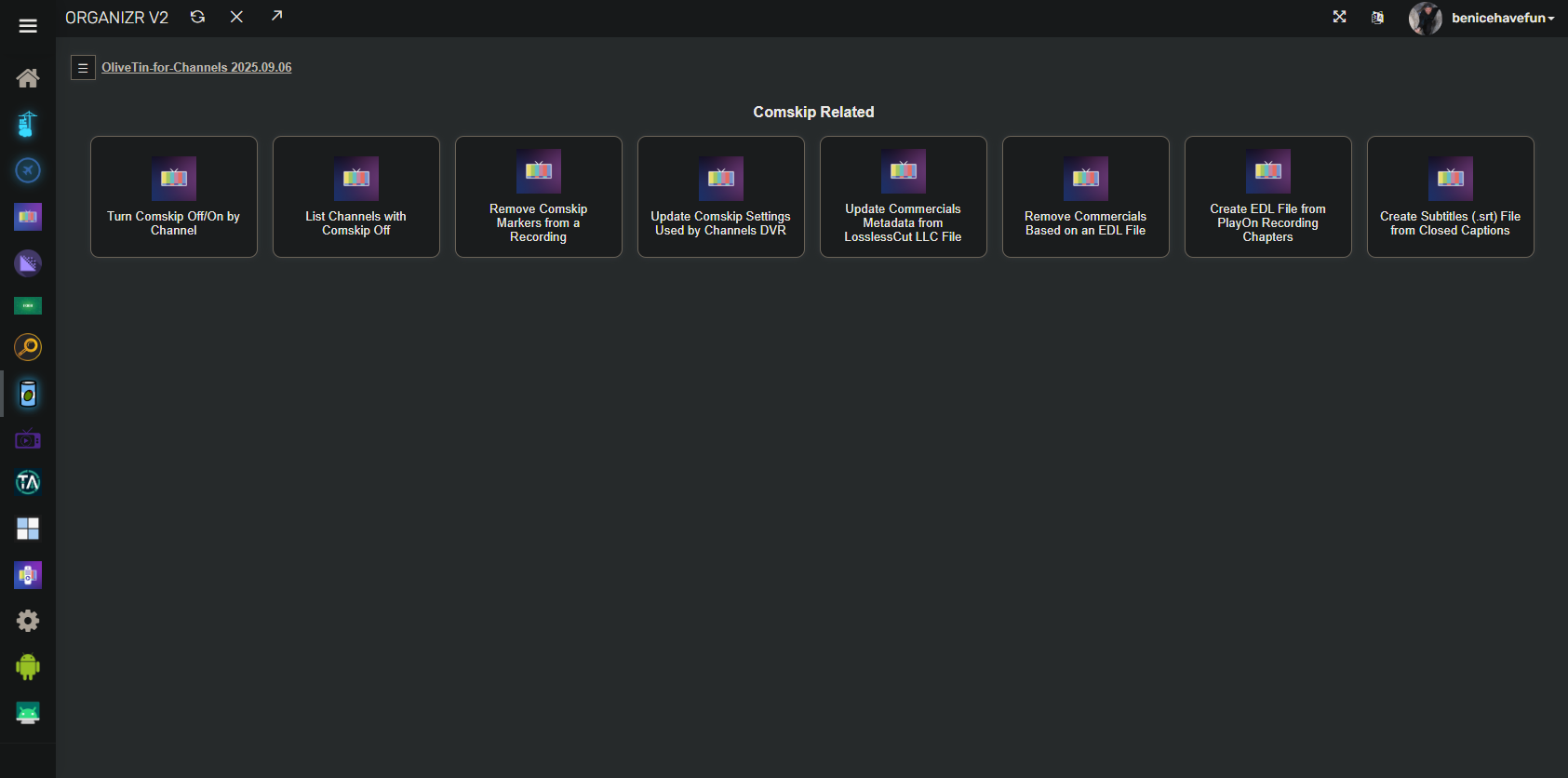Switch to the TA logo sidebar tab
Screen dimensions: 1568x778
[28, 482]
